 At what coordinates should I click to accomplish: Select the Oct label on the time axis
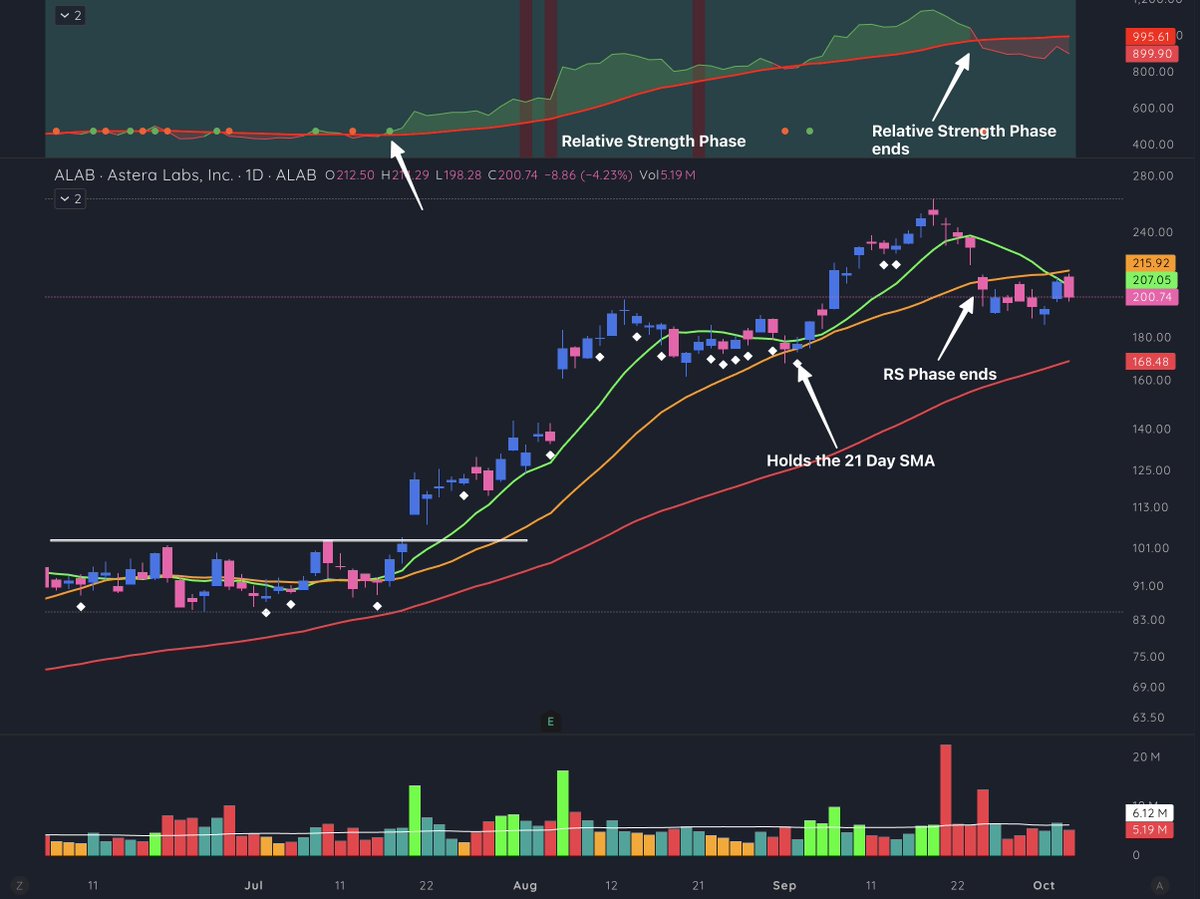tap(1044, 886)
